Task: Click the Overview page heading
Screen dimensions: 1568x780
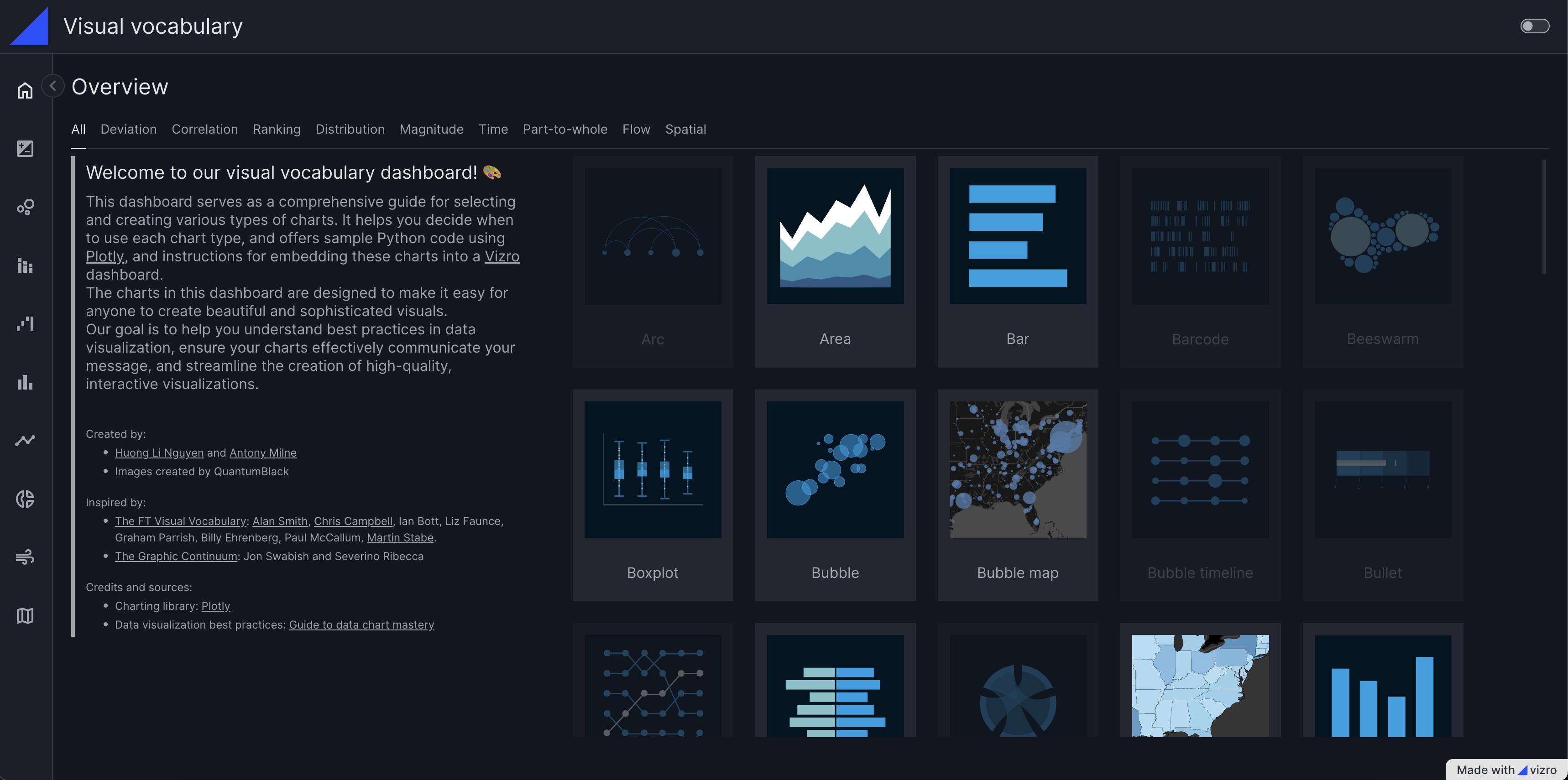Action: click(120, 86)
